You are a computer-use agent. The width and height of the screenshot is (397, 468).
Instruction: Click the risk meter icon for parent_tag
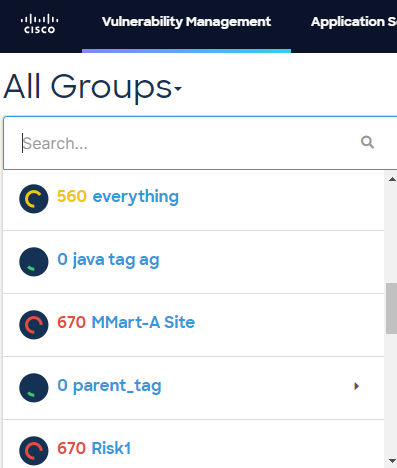pos(34,388)
